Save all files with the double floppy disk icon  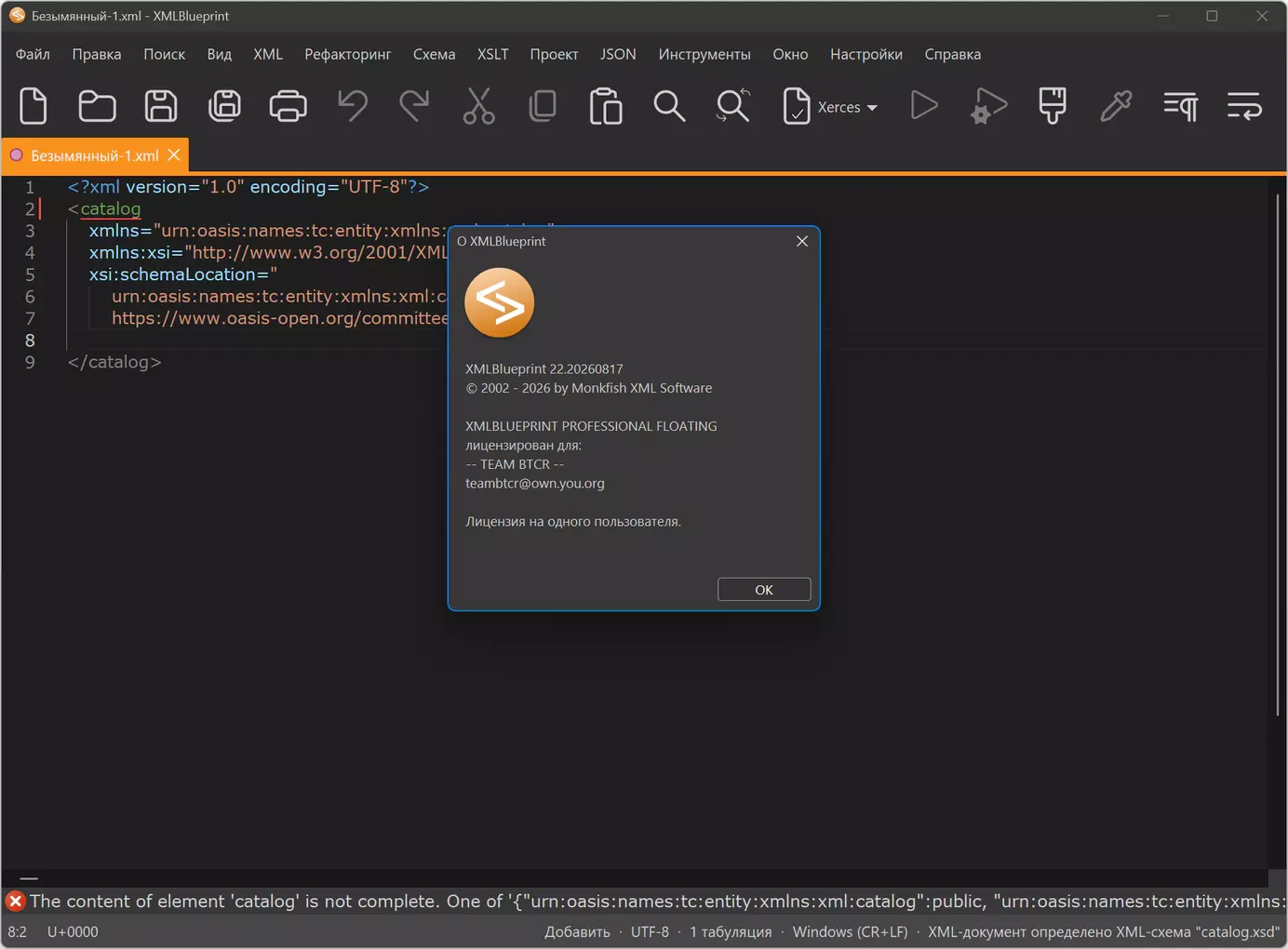pyautogui.click(x=224, y=106)
